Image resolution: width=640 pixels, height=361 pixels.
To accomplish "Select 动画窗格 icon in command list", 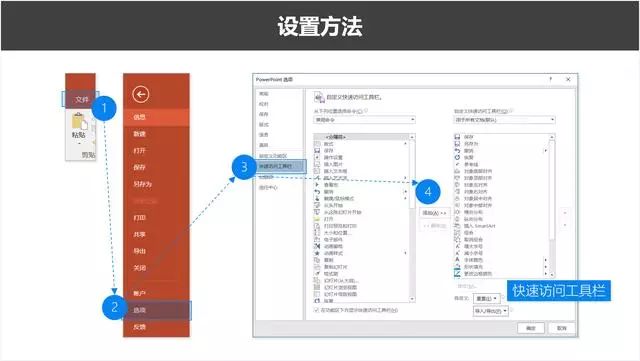I will tap(317, 246).
